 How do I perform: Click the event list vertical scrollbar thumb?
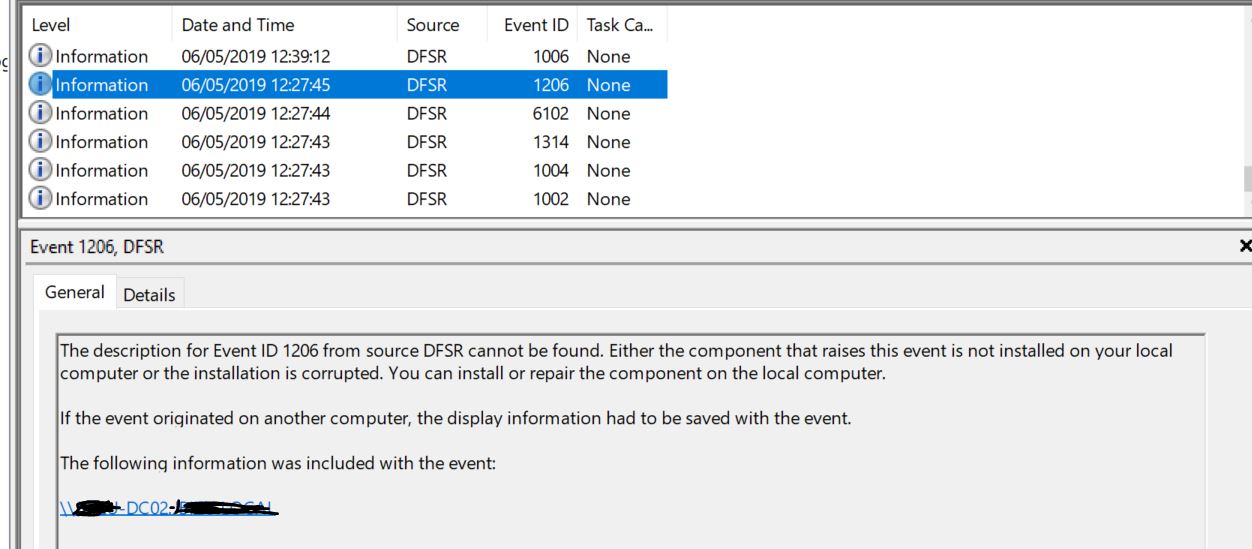[x=1246, y=179]
